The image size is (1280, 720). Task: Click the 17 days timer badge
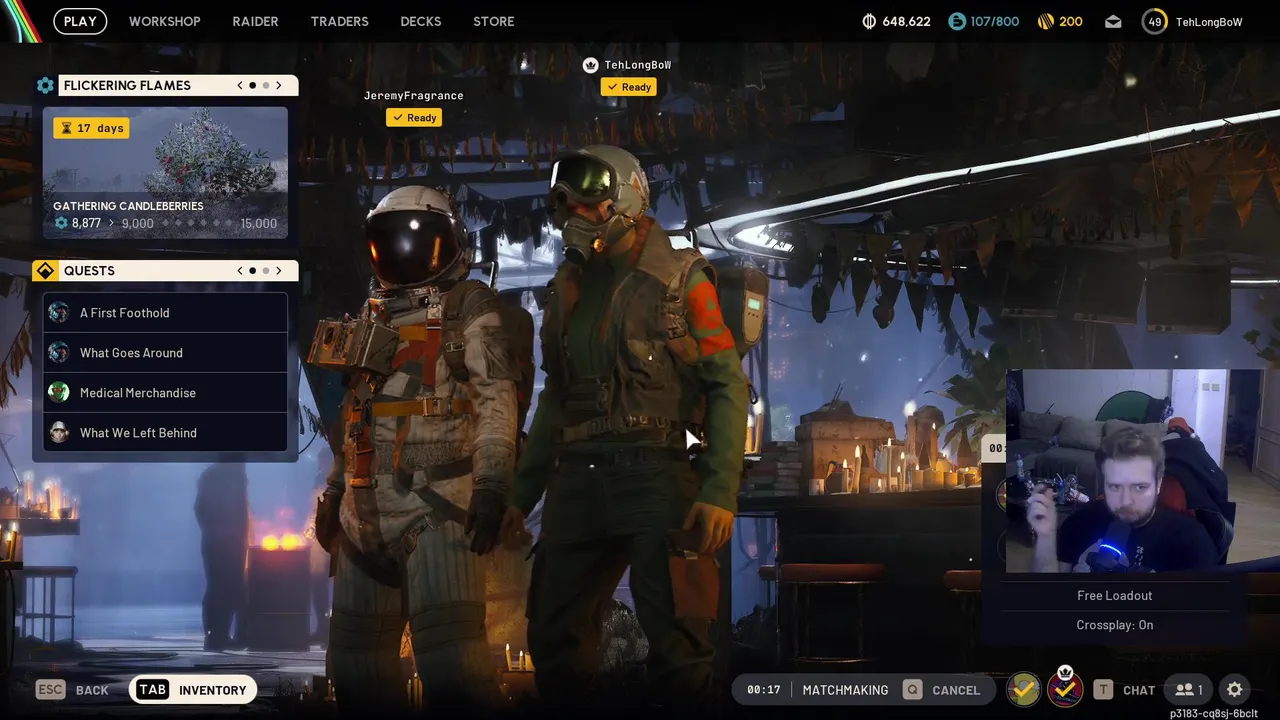coord(92,128)
